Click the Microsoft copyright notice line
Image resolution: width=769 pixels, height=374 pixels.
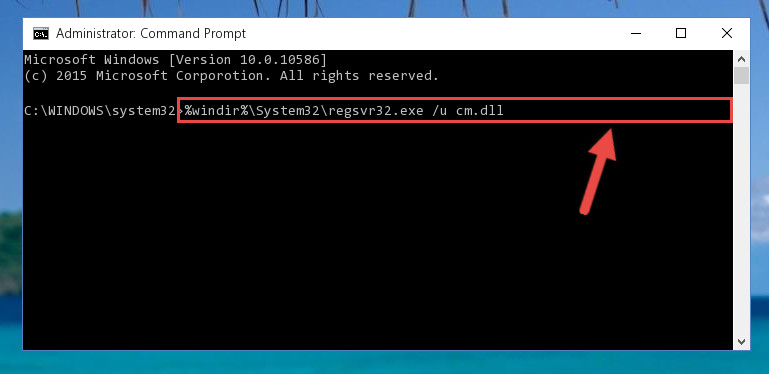[x=231, y=76]
